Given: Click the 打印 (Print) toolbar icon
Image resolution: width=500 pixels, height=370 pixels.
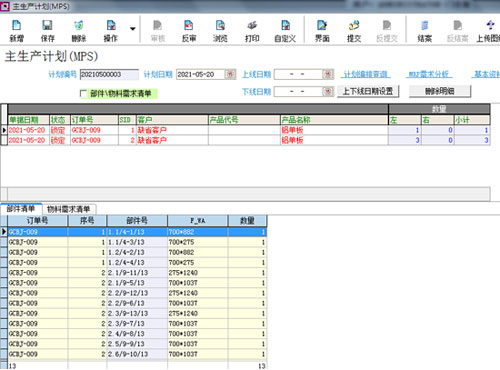Looking at the screenshot, I should (252, 31).
